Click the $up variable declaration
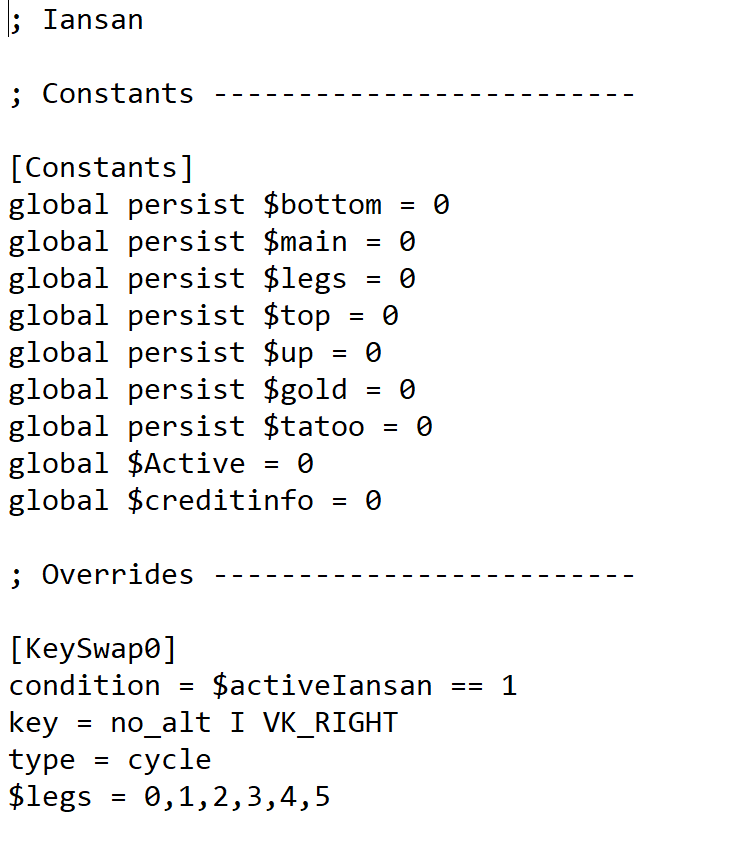733x846 pixels. [195, 352]
